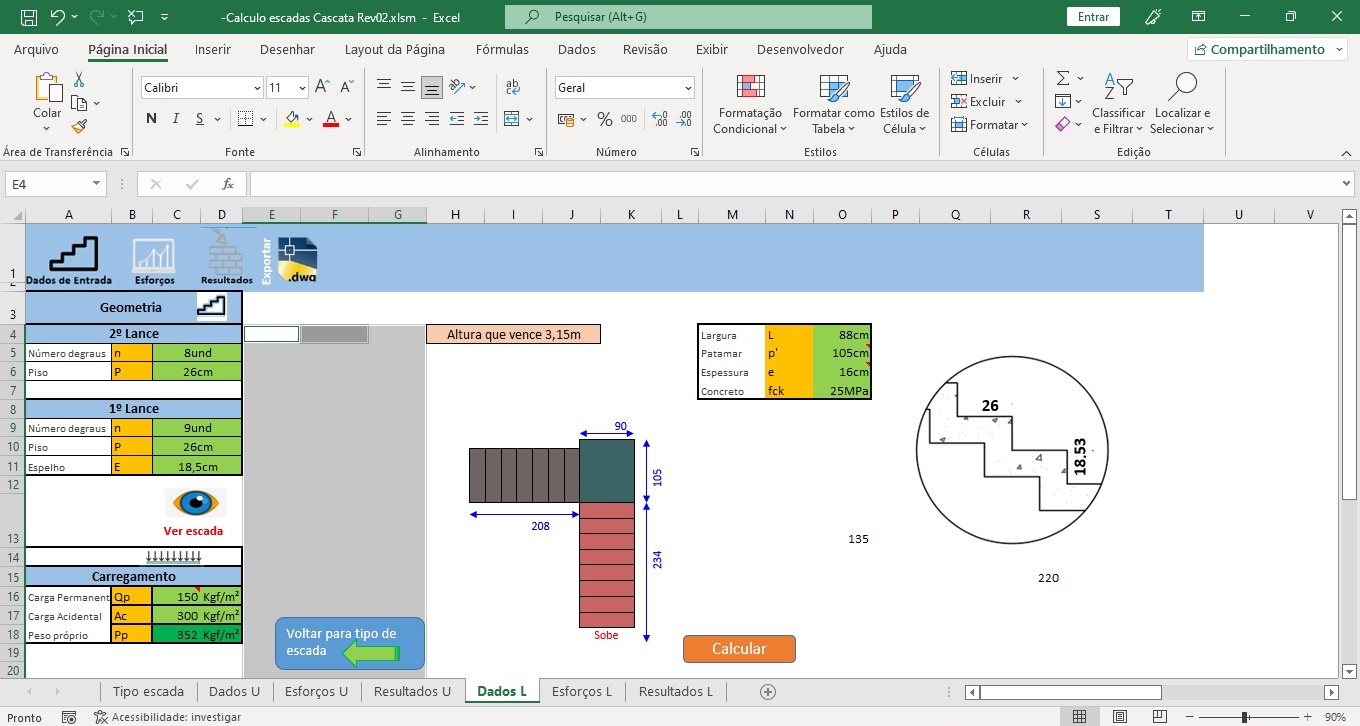This screenshot has width=1360, height=726.
Task: Click the Compartilhamento button
Action: 1266,49
